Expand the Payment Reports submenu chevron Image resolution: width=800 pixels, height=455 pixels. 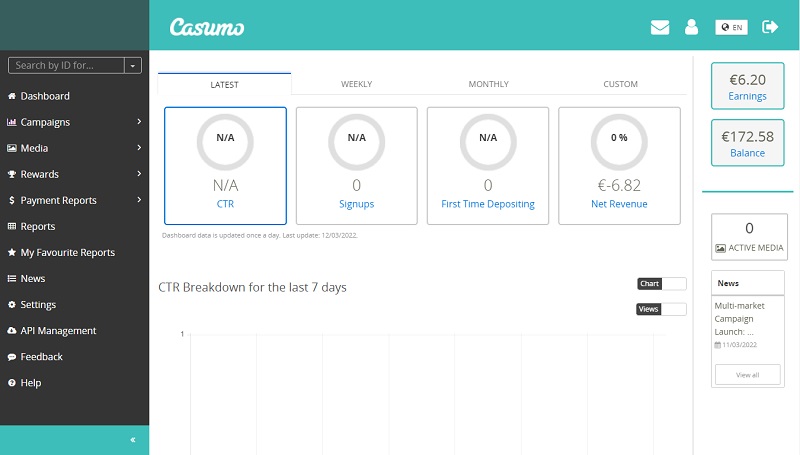[x=139, y=199]
